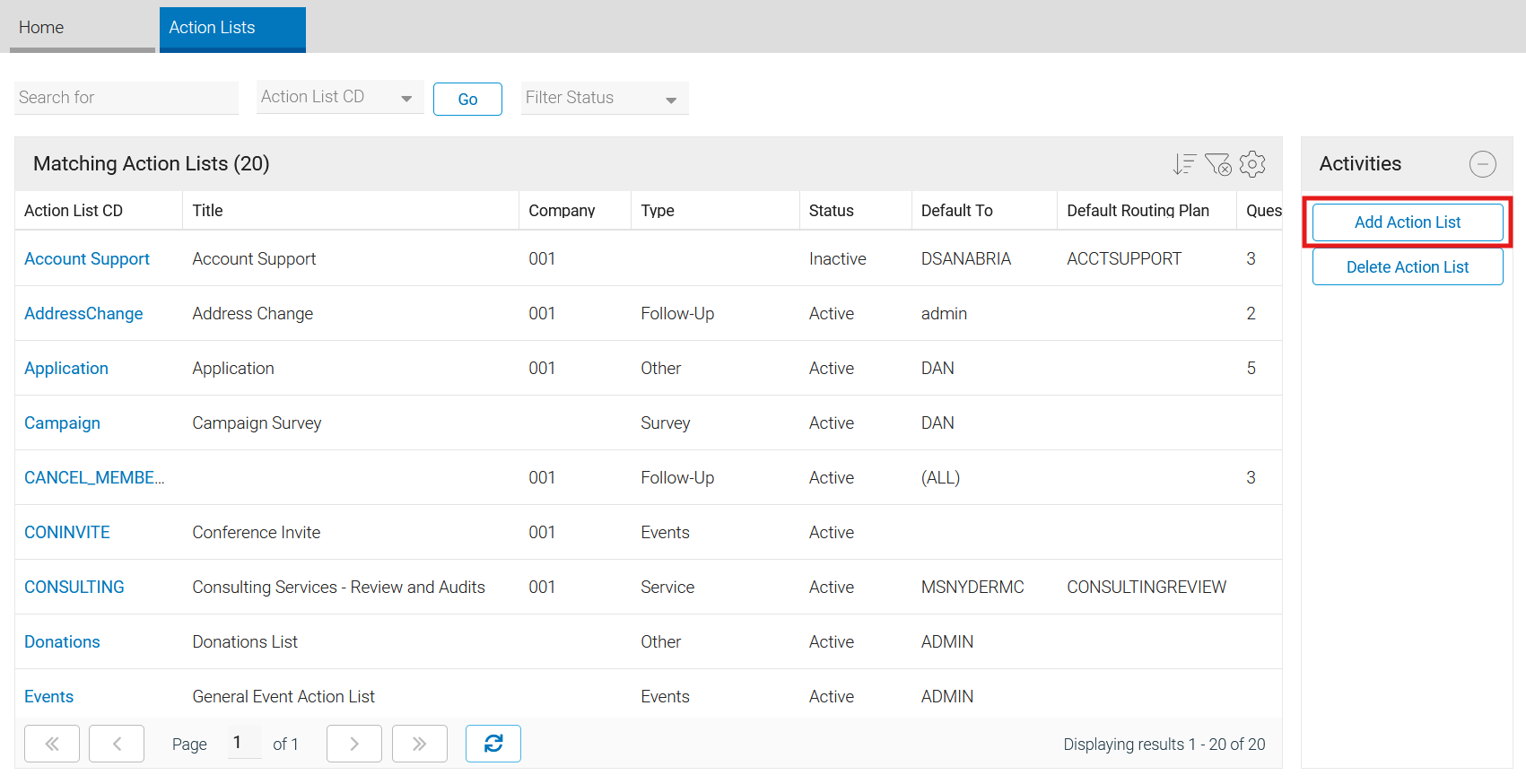
Task: Refresh the action lists grid
Action: coord(493,744)
